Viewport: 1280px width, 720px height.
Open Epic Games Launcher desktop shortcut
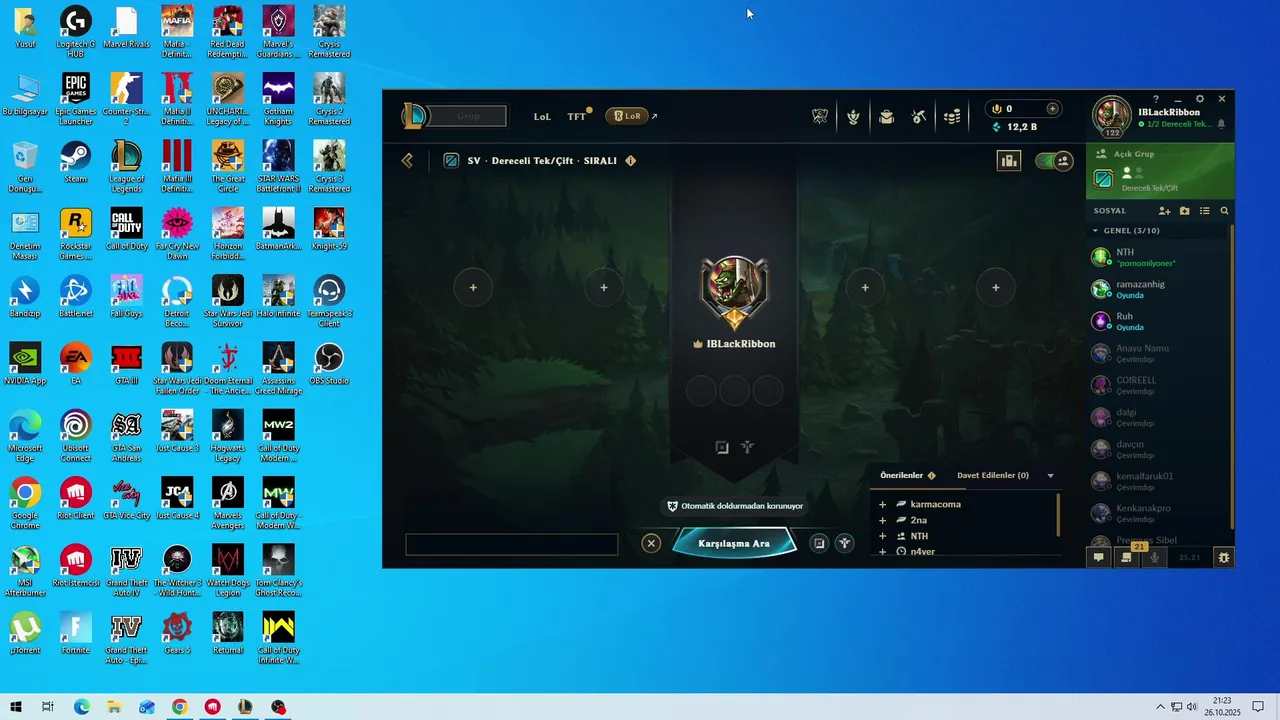tap(75, 99)
